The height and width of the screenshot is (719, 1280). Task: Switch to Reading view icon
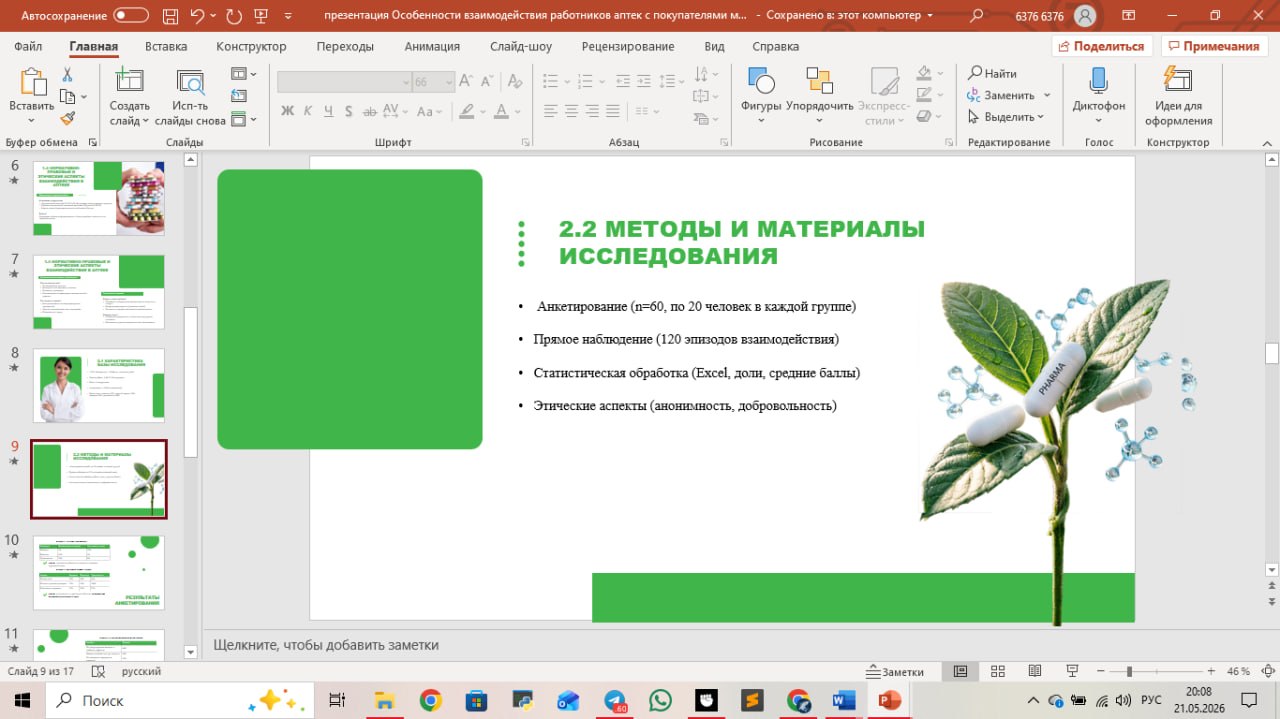point(1034,671)
